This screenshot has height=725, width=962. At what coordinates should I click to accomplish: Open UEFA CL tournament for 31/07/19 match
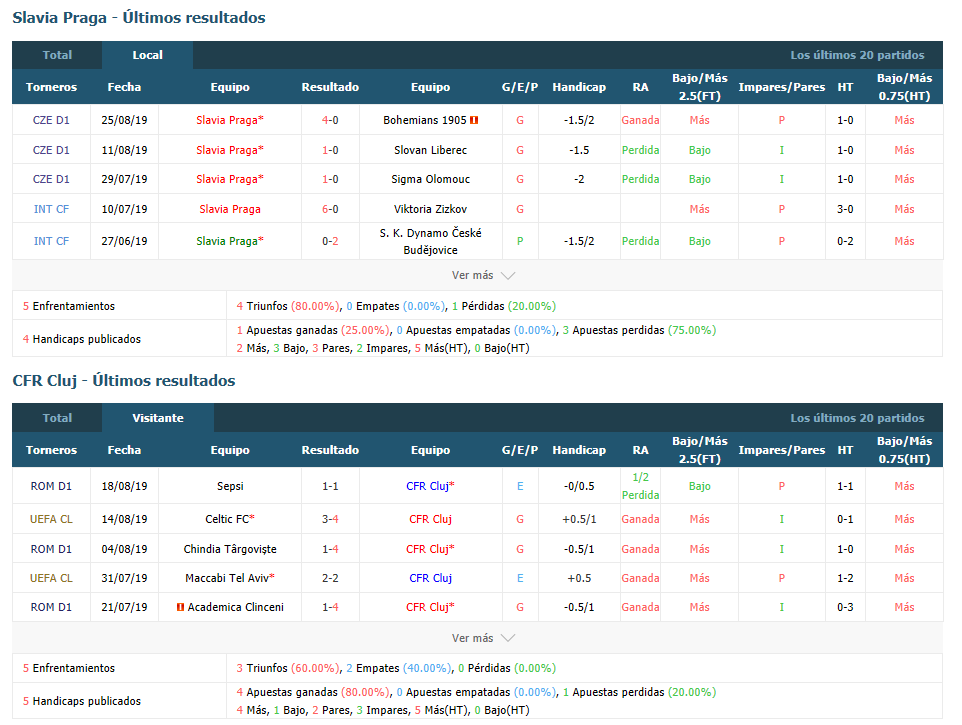(x=51, y=578)
